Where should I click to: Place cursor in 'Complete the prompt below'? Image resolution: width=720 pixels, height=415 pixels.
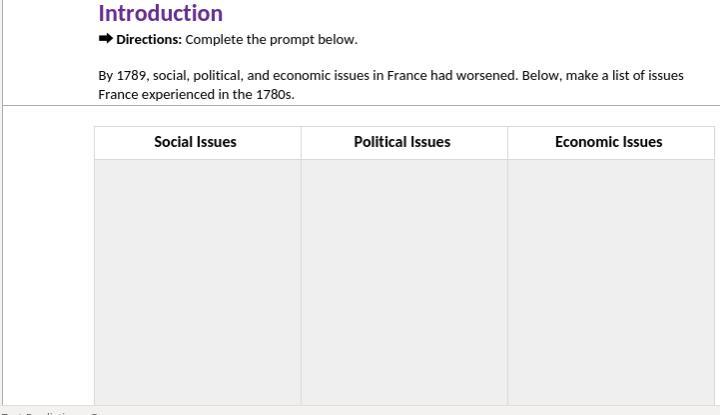pyautogui.click(x=270, y=40)
